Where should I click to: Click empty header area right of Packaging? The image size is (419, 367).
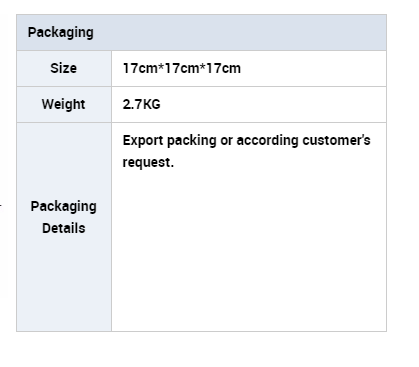tap(240, 33)
